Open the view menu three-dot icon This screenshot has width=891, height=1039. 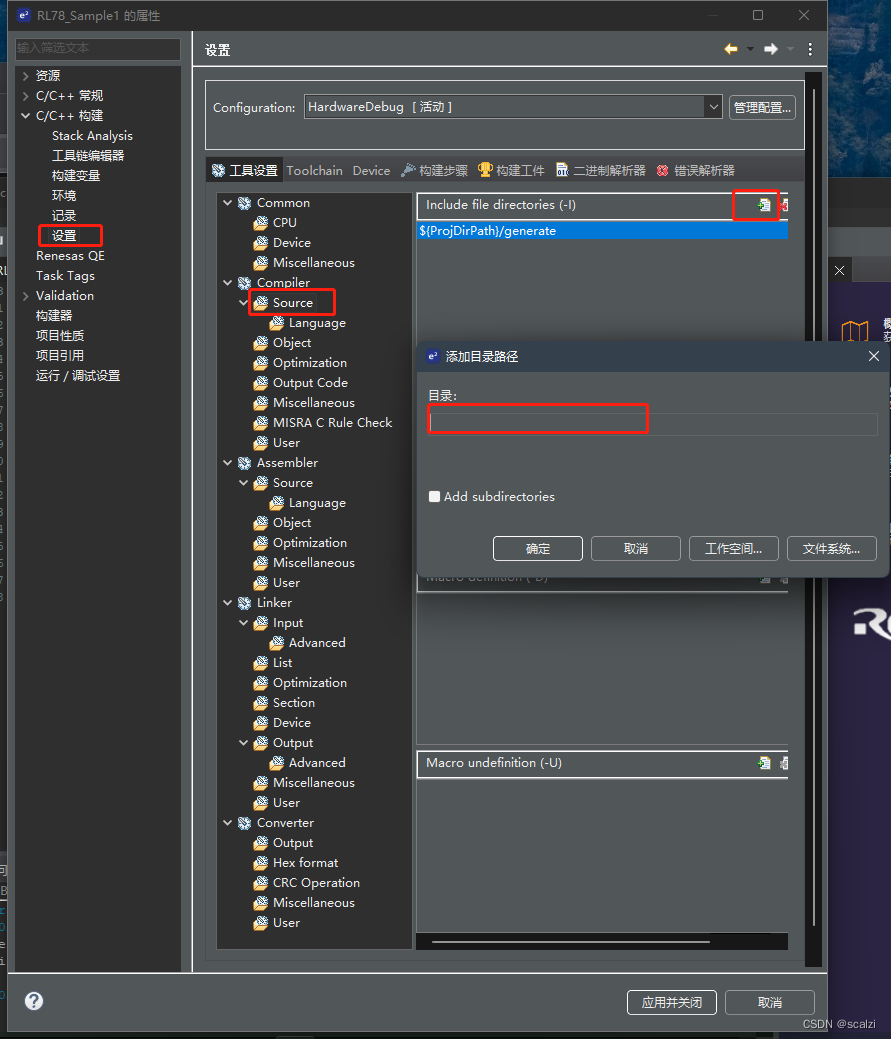[809, 49]
